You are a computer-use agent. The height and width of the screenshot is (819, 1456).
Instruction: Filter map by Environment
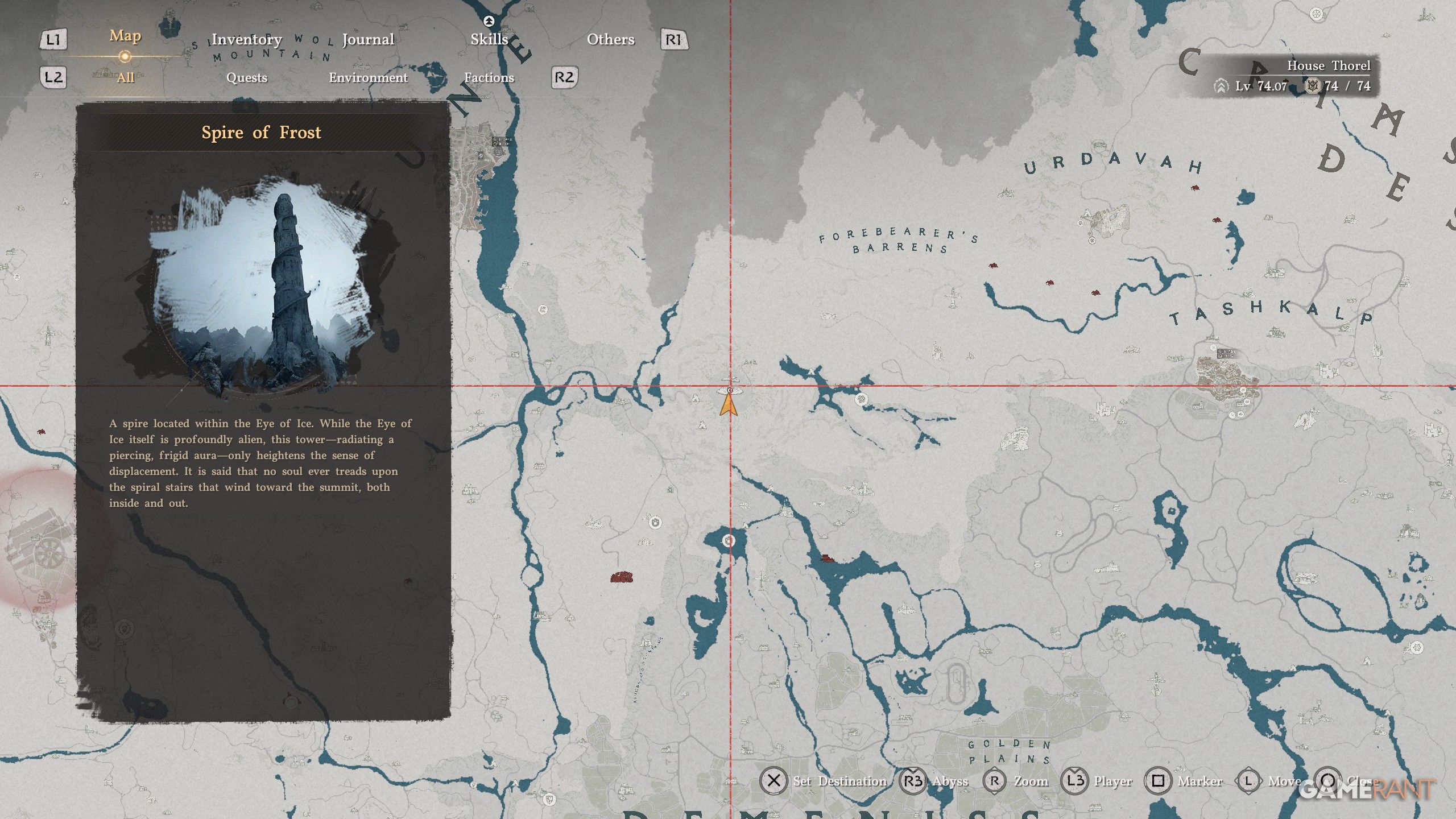tap(368, 77)
